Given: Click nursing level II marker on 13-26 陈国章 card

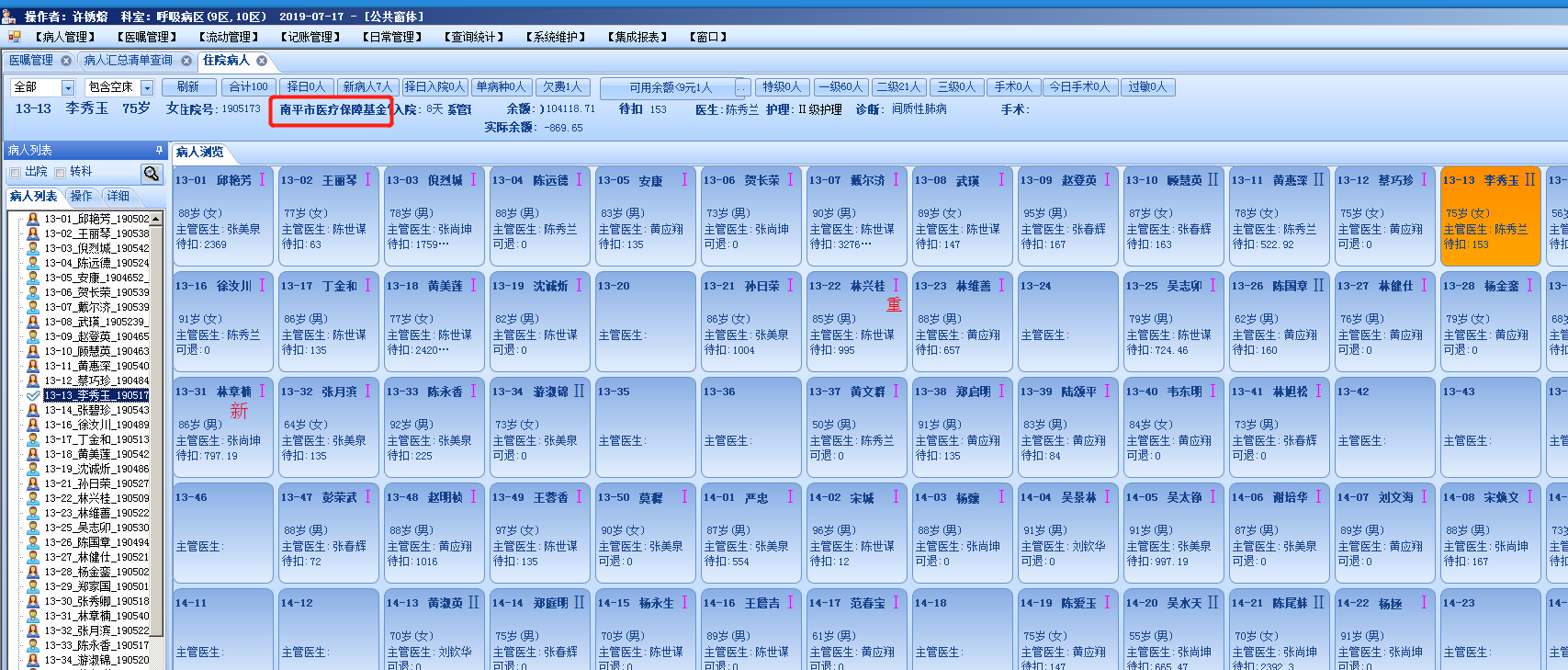Looking at the screenshot, I should (1318, 286).
